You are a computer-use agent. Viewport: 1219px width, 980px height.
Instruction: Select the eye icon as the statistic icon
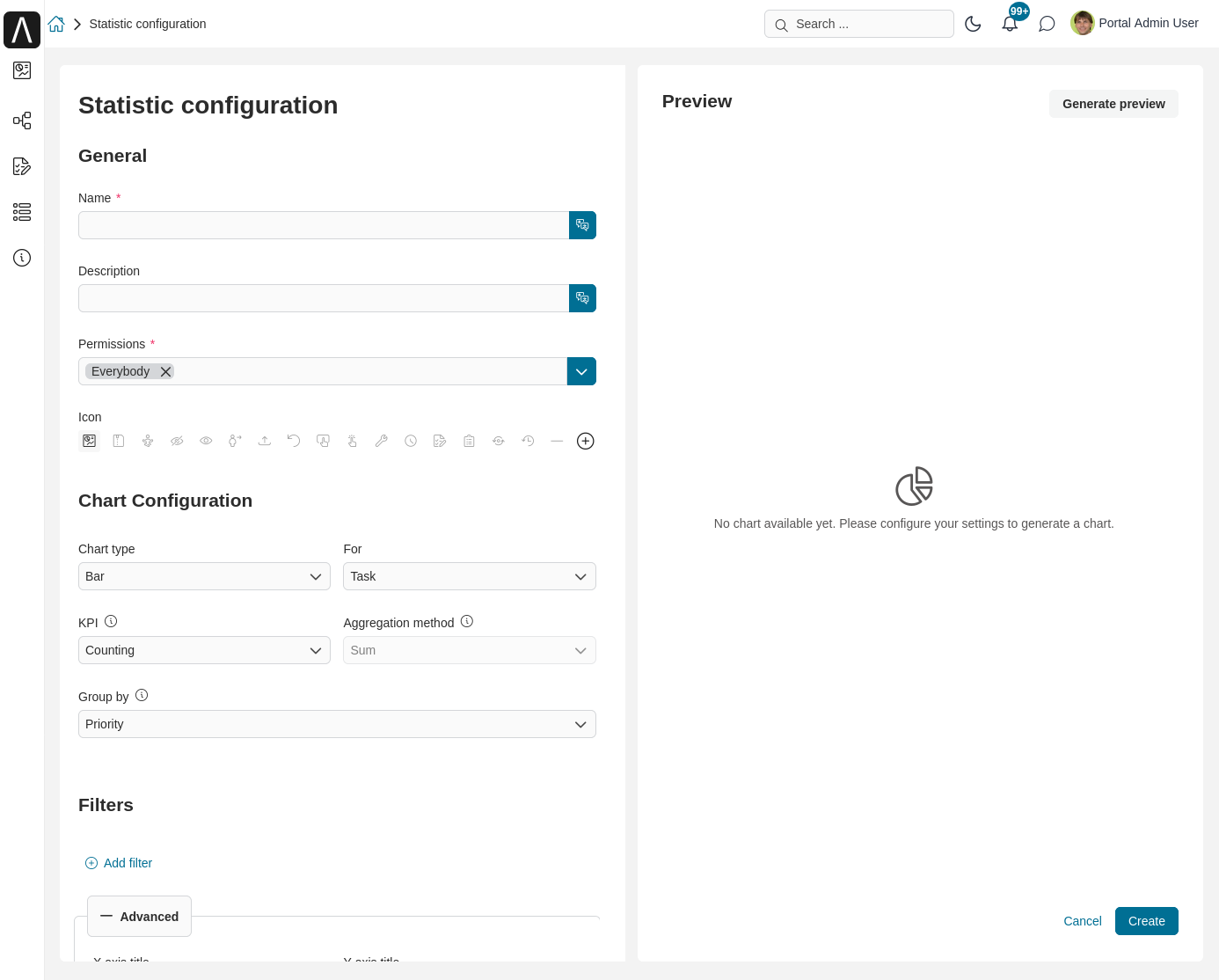coord(206,441)
